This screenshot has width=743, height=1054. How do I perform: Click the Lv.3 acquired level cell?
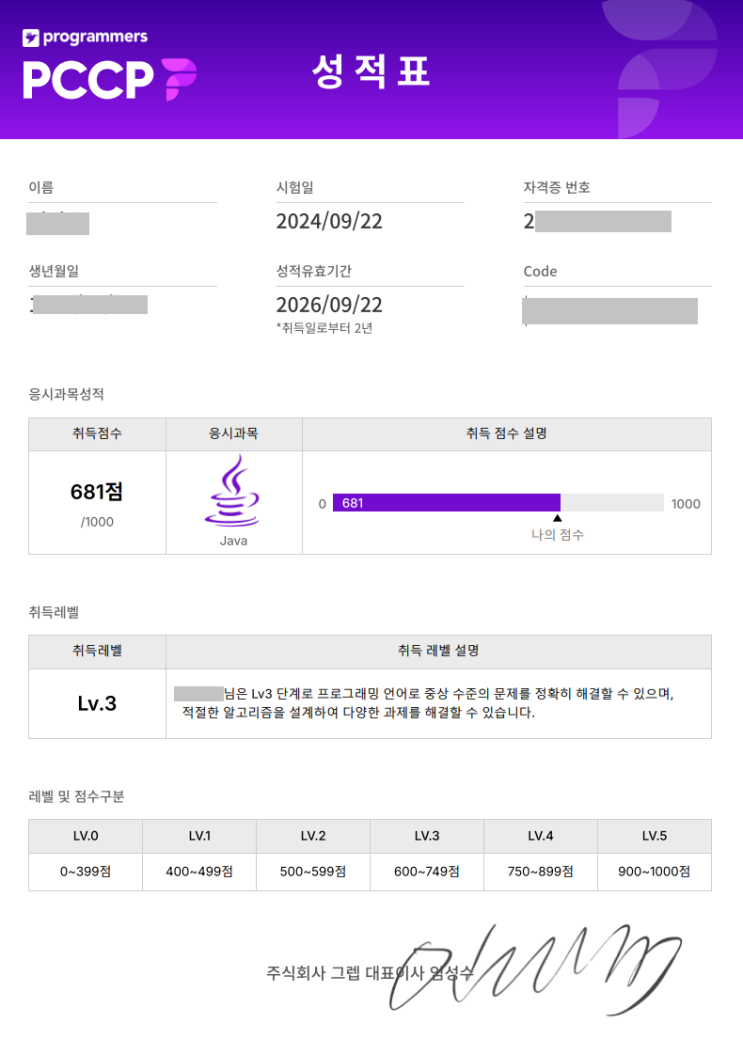[97, 704]
